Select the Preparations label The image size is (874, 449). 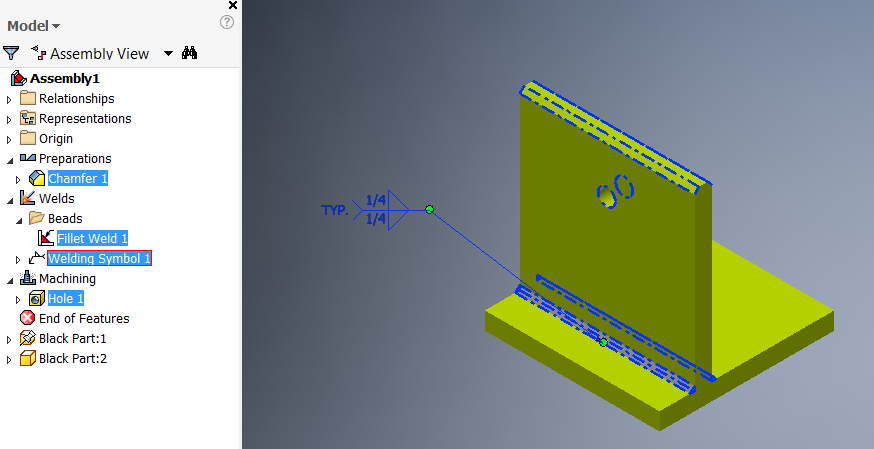point(75,159)
